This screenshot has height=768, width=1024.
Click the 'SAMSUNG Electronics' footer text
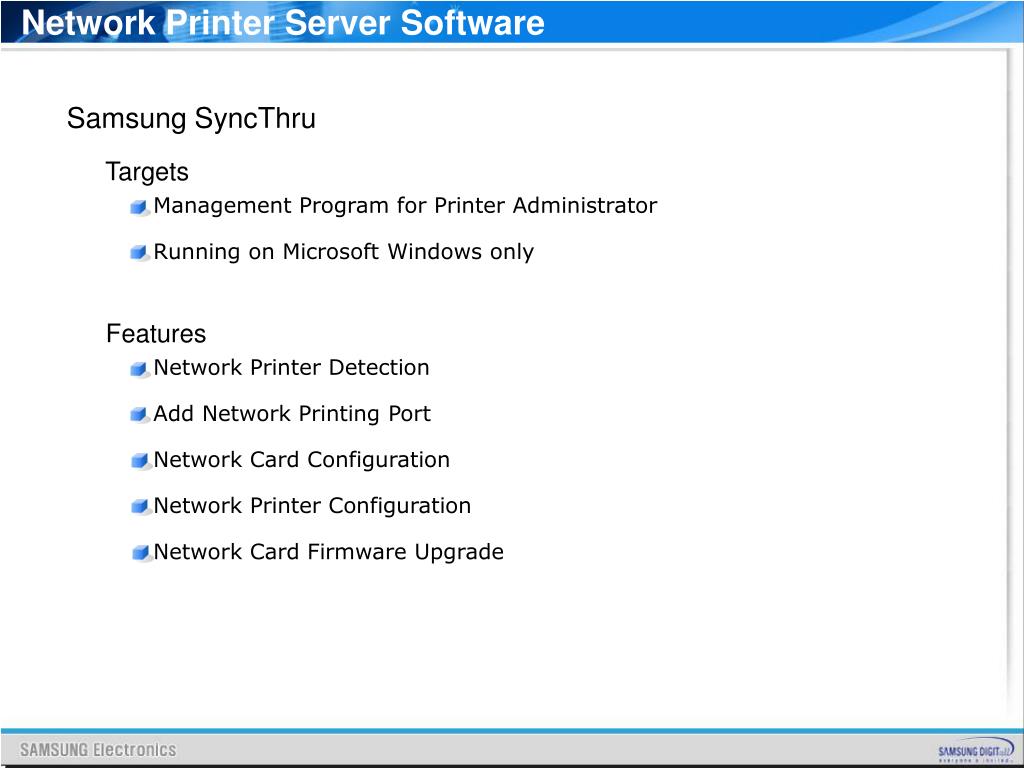pos(98,750)
